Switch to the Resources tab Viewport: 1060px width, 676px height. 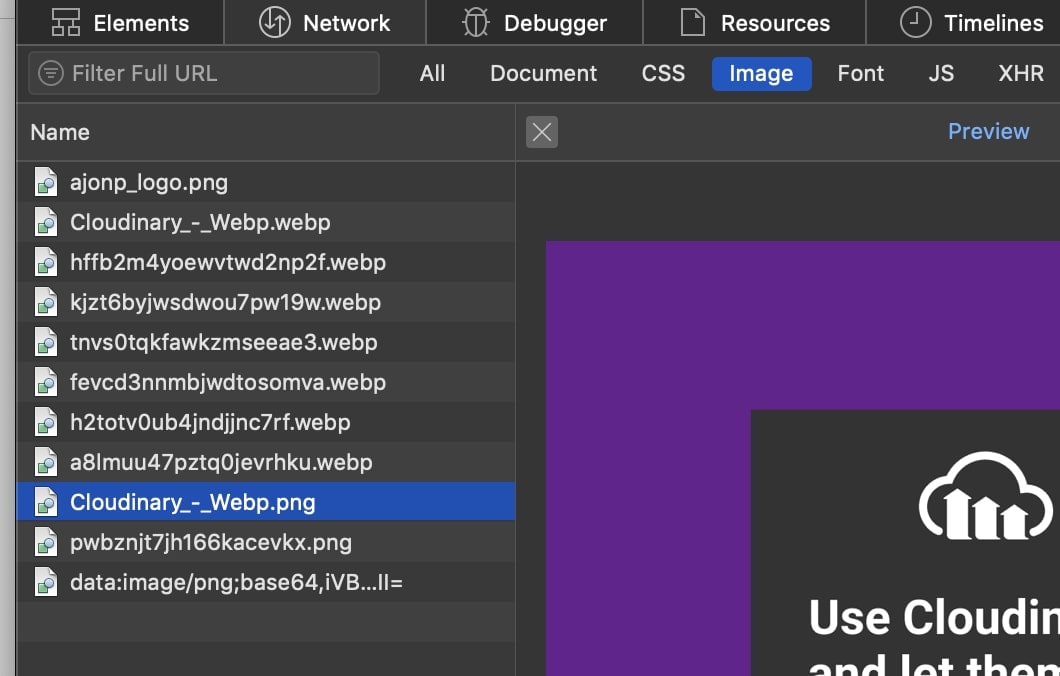pos(754,22)
